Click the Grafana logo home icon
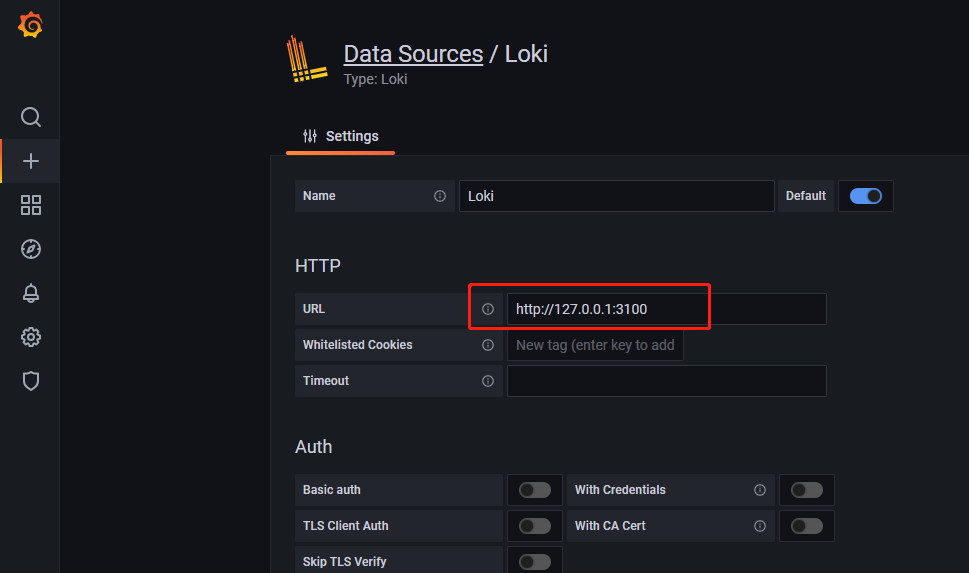The height and width of the screenshot is (573, 969). pos(30,25)
